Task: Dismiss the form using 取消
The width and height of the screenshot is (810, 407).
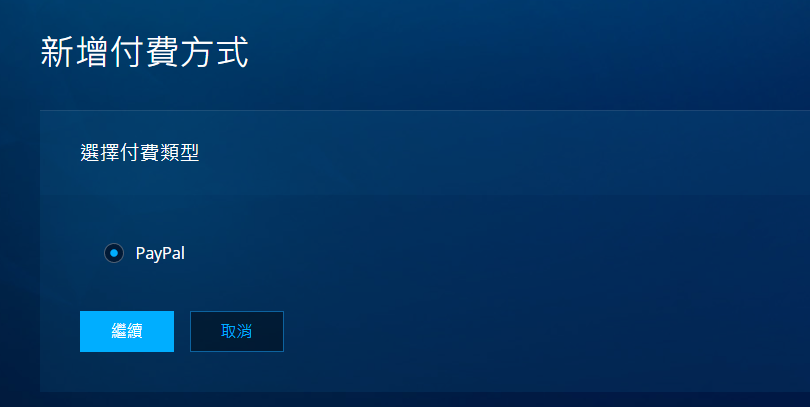Action: [x=237, y=331]
